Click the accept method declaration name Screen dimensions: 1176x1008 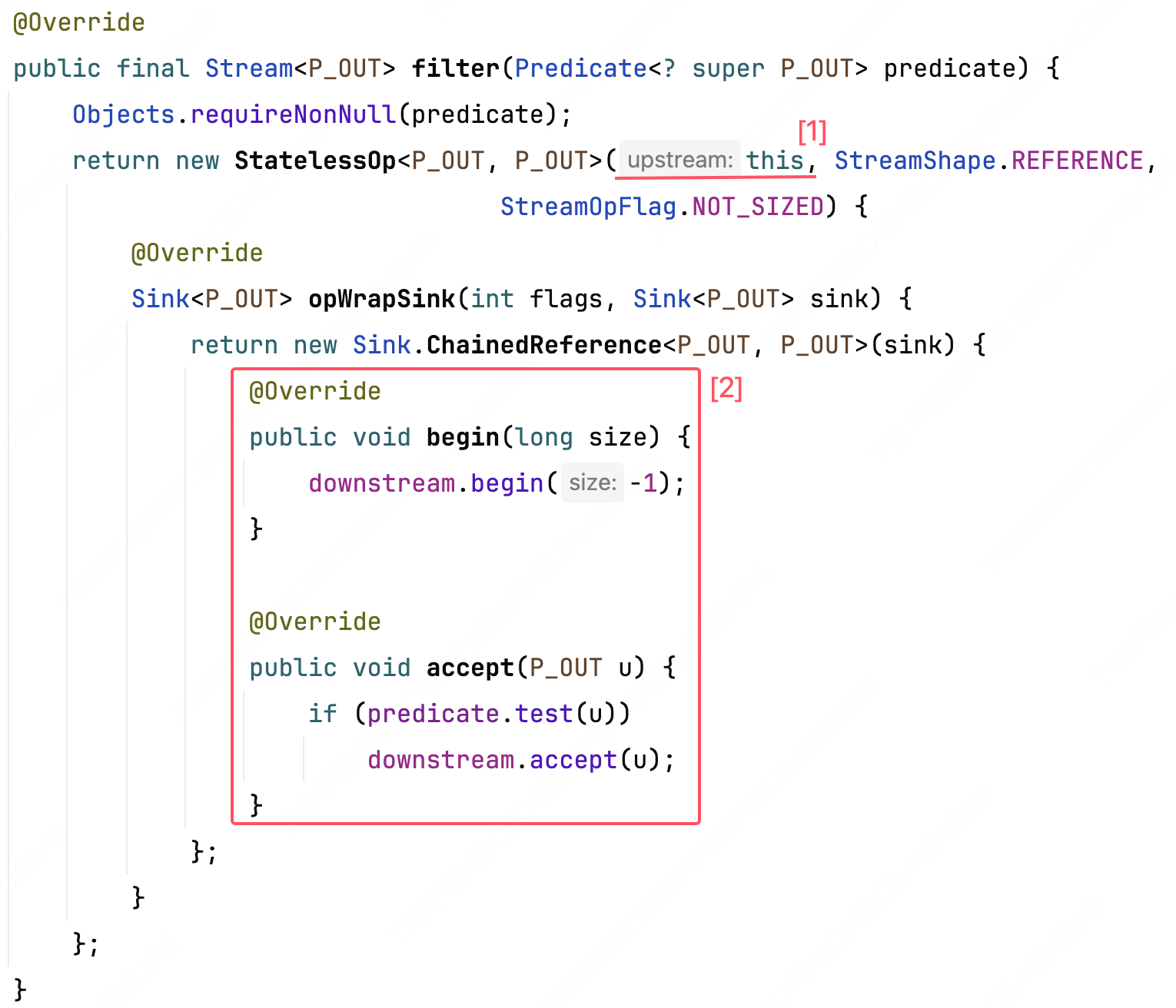470,668
